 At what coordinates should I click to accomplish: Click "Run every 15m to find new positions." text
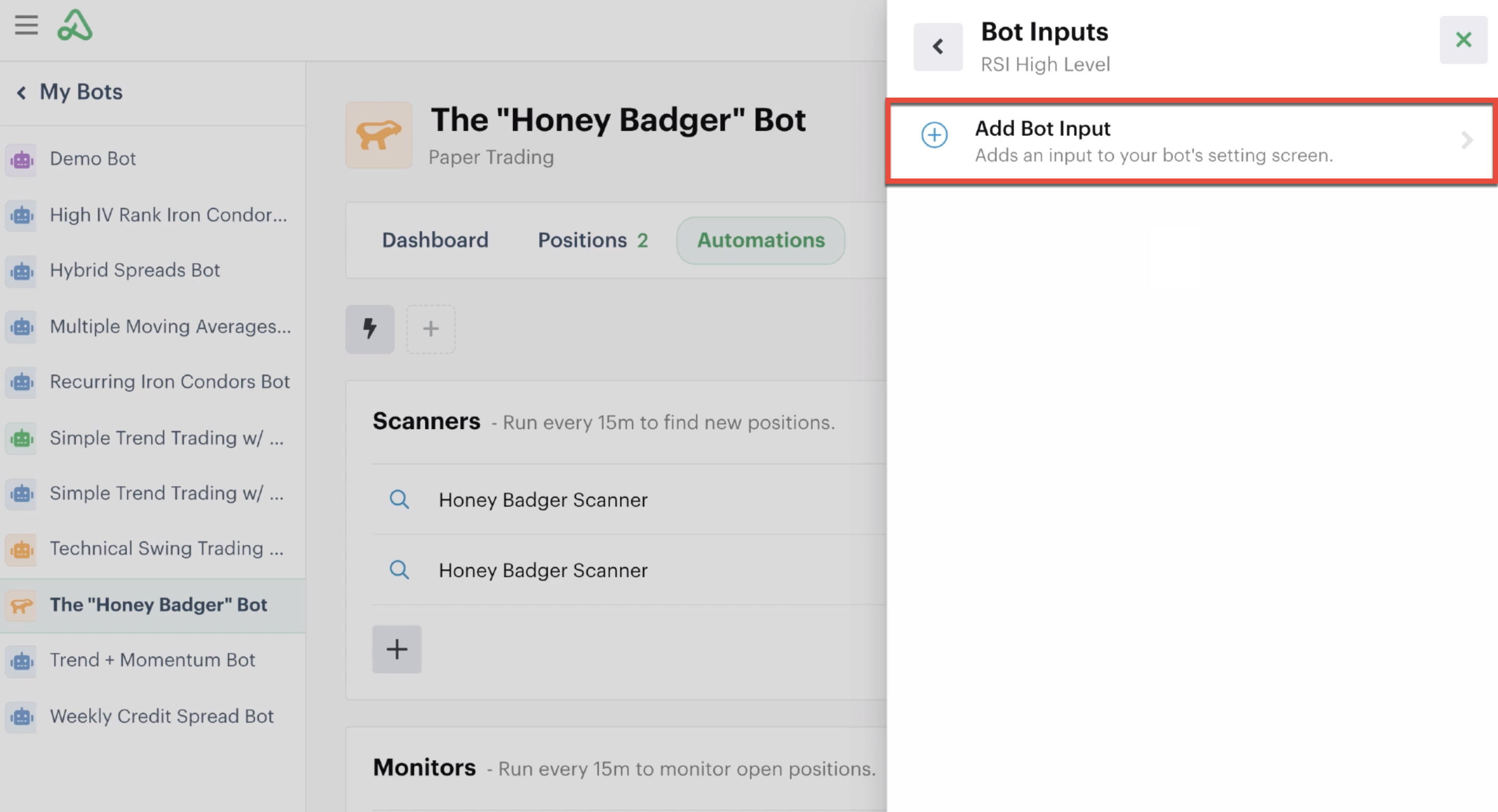[669, 423]
